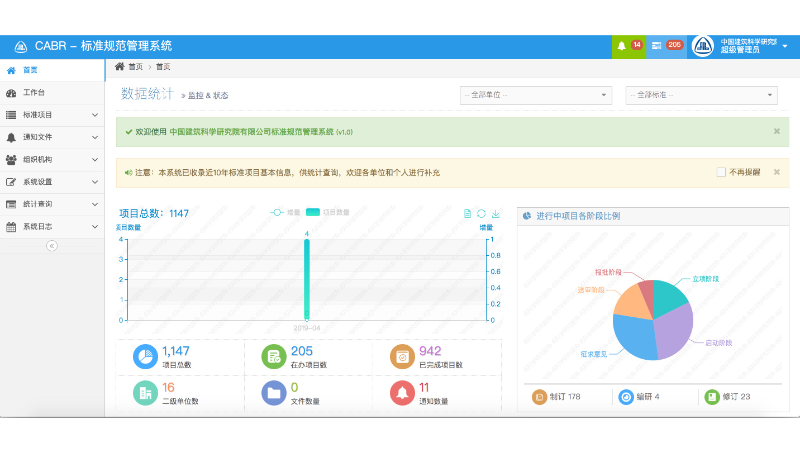Expand the 组织机构 menu chevron
The width and height of the screenshot is (800, 453).
[95, 160]
